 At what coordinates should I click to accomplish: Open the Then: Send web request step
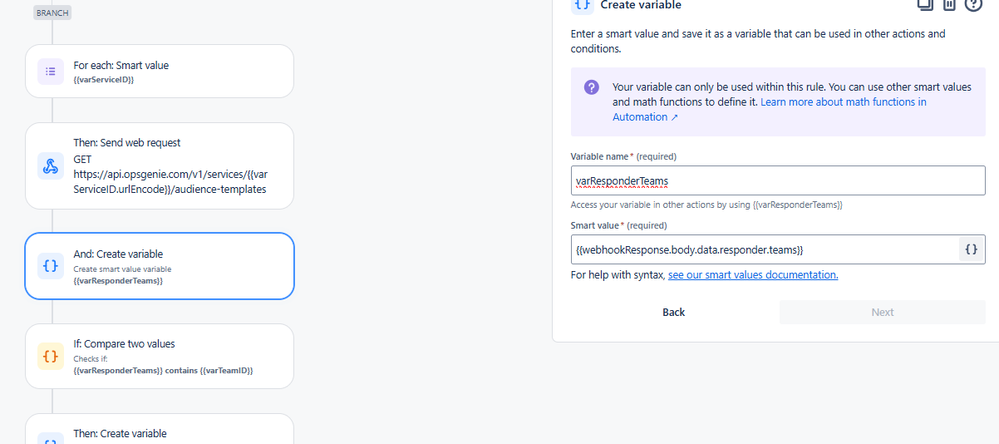[159, 166]
